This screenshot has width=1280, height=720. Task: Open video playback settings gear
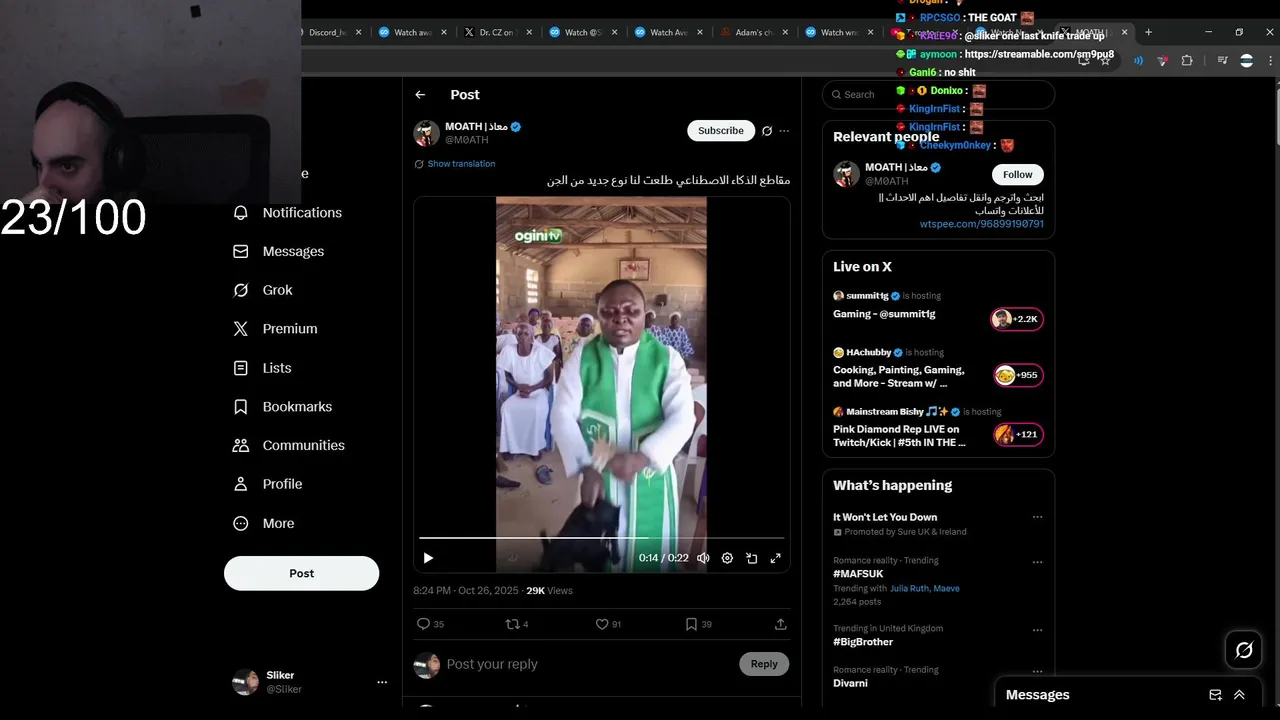click(x=727, y=558)
